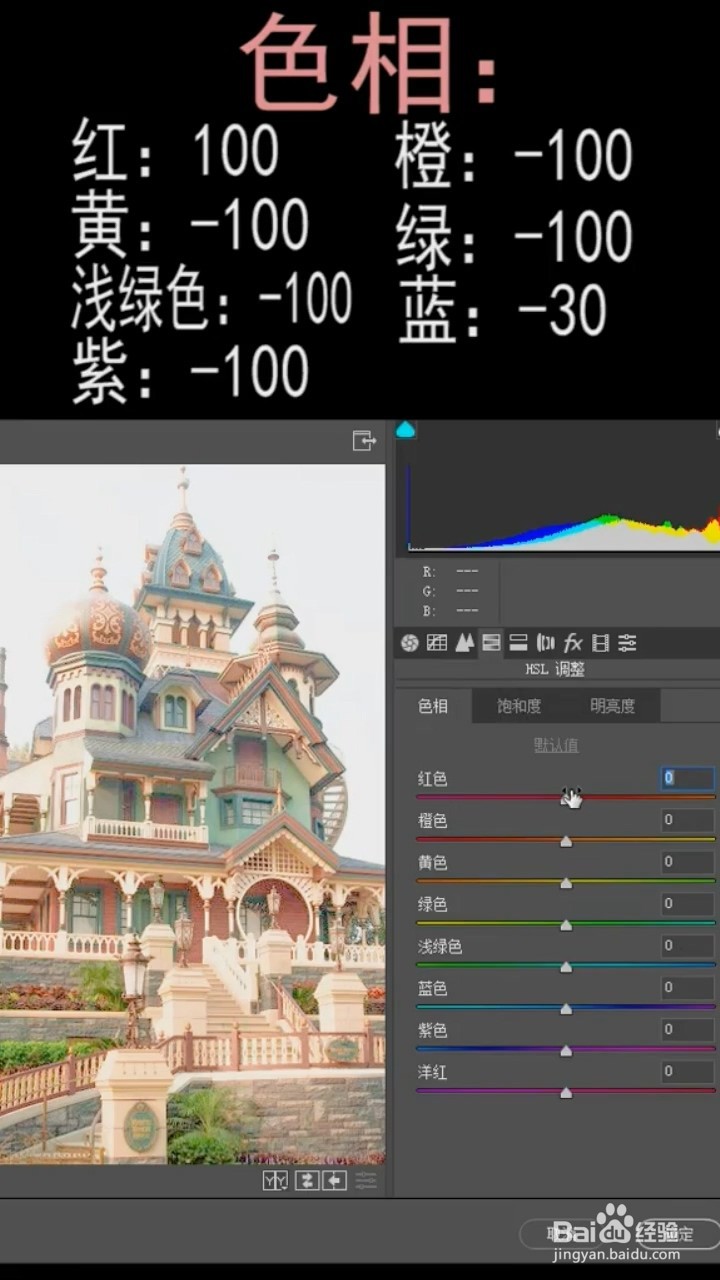Click the 洋红 hue slider handle
Screen dimensions: 720x1280
click(566, 1093)
